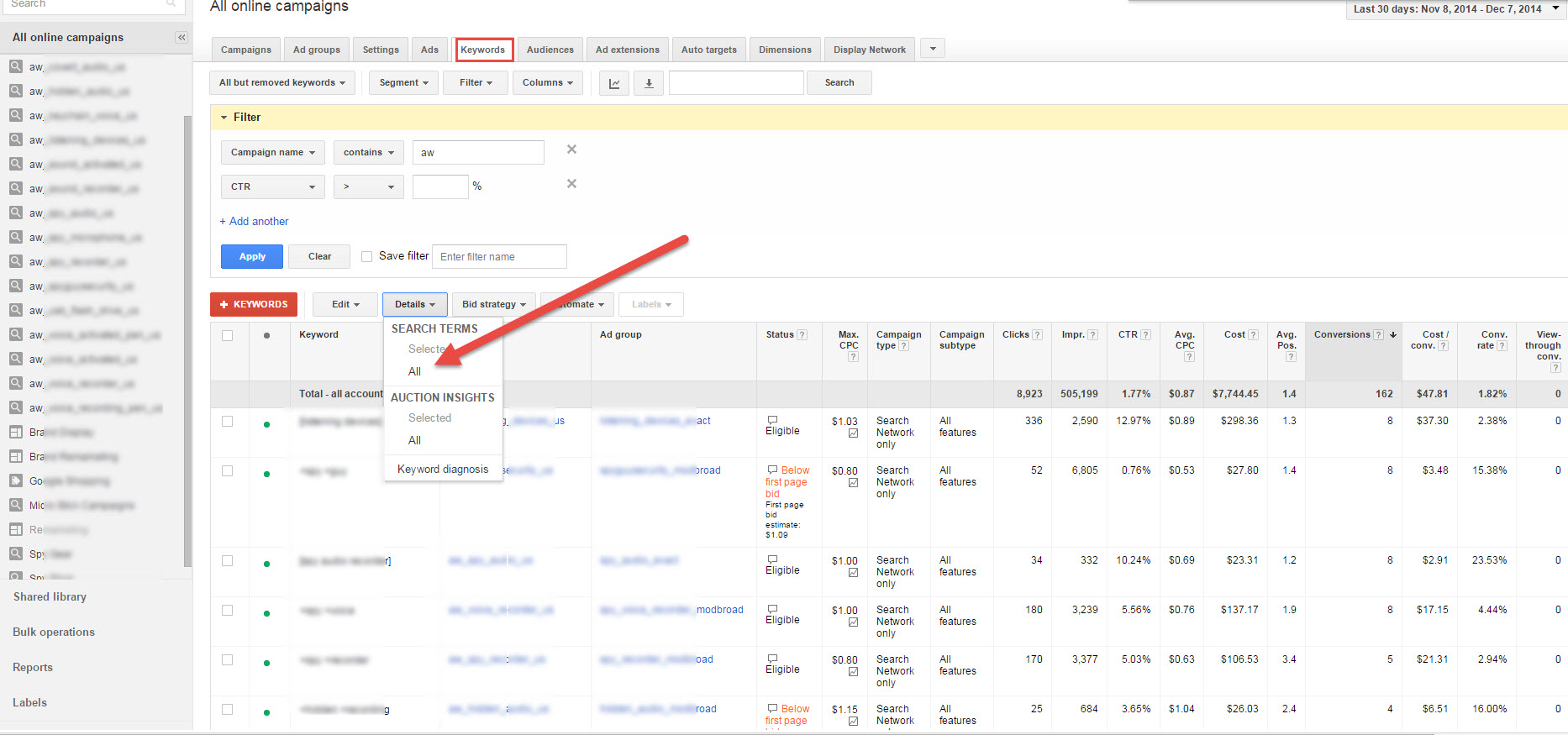Tick the Save filter checkbox
This screenshot has height=735, width=1568.
tap(367, 257)
